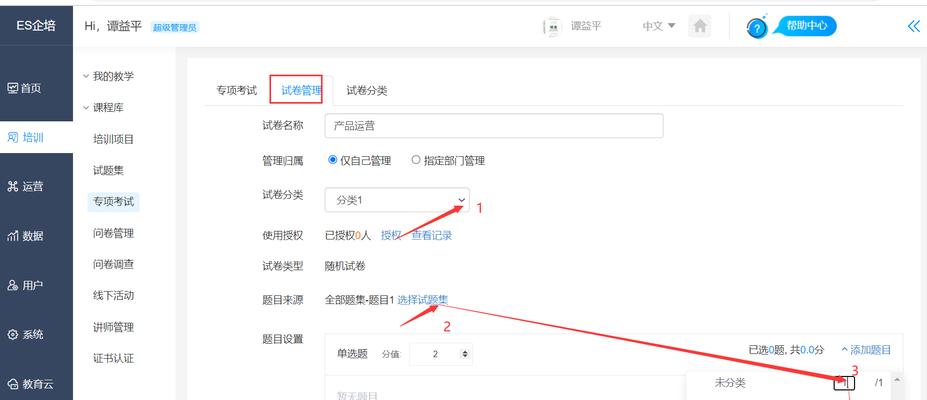The height and width of the screenshot is (400, 927).
Task: Open 数据 section in sidebar
Action: (25, 236)
